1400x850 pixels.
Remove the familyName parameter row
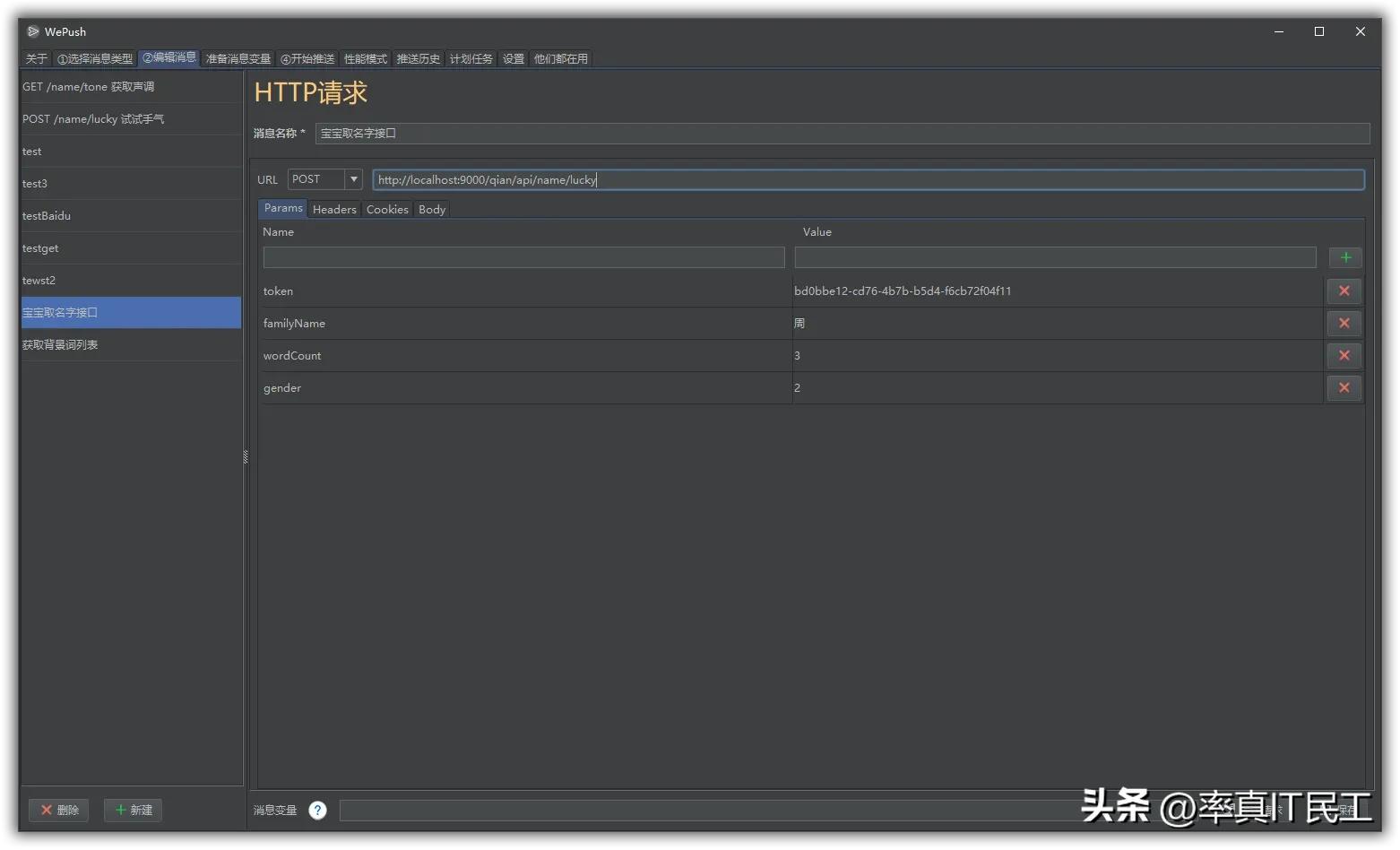(1344, 323)
